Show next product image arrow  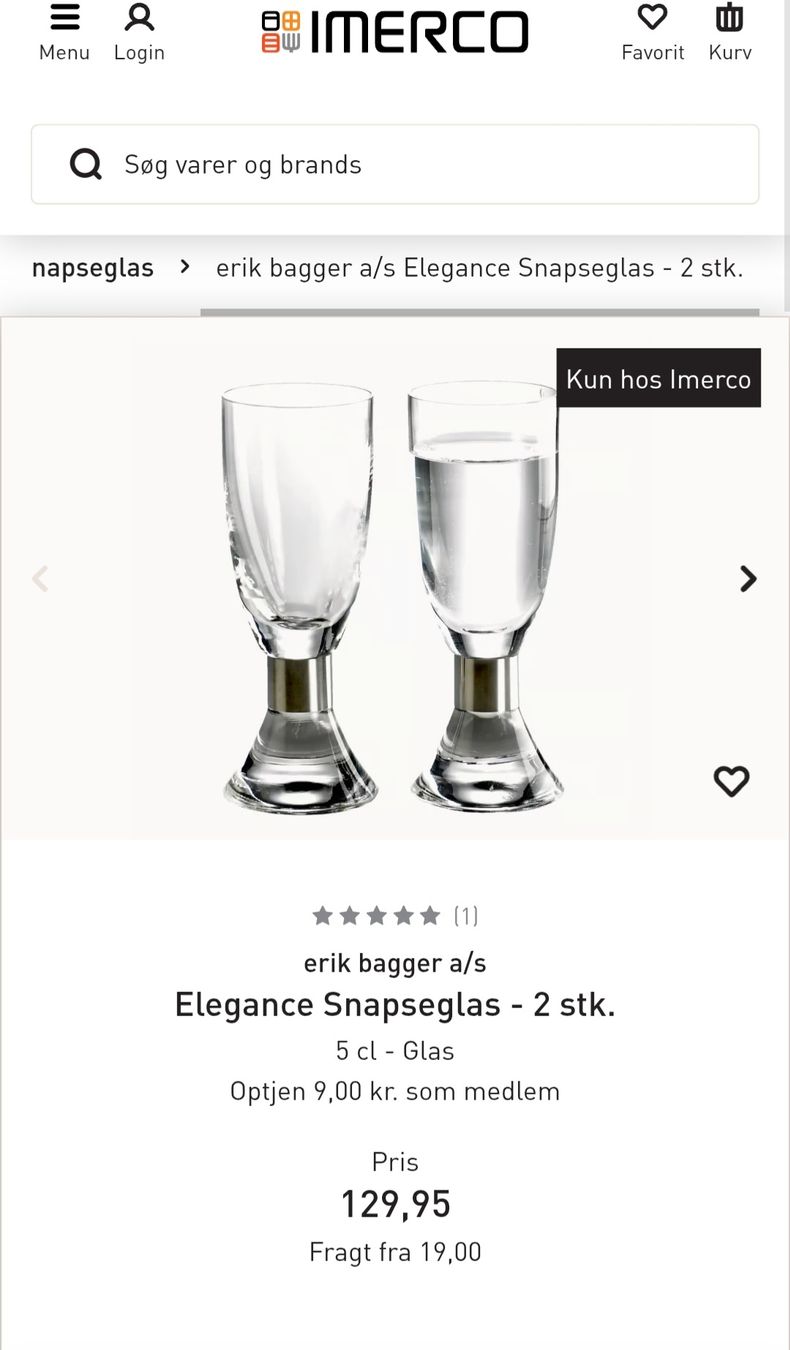(748, 579)
